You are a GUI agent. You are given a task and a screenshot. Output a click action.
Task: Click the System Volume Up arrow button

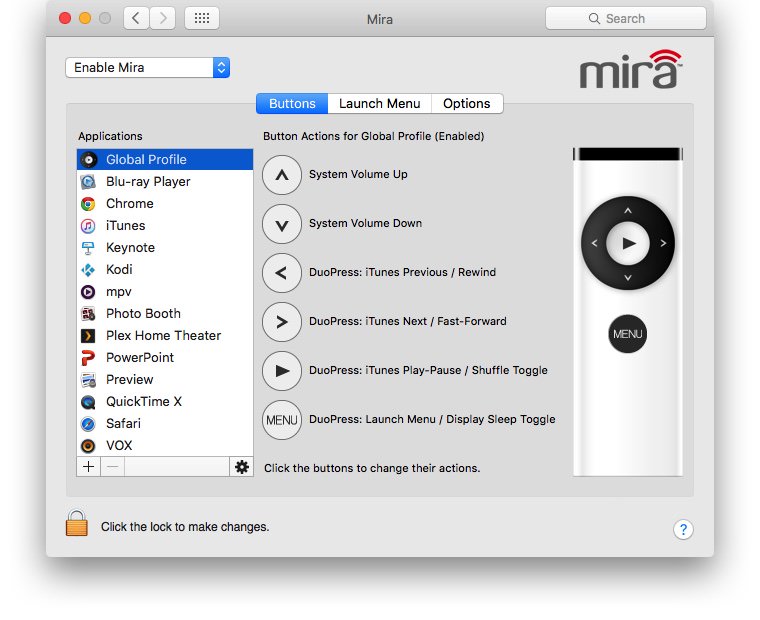282,175
